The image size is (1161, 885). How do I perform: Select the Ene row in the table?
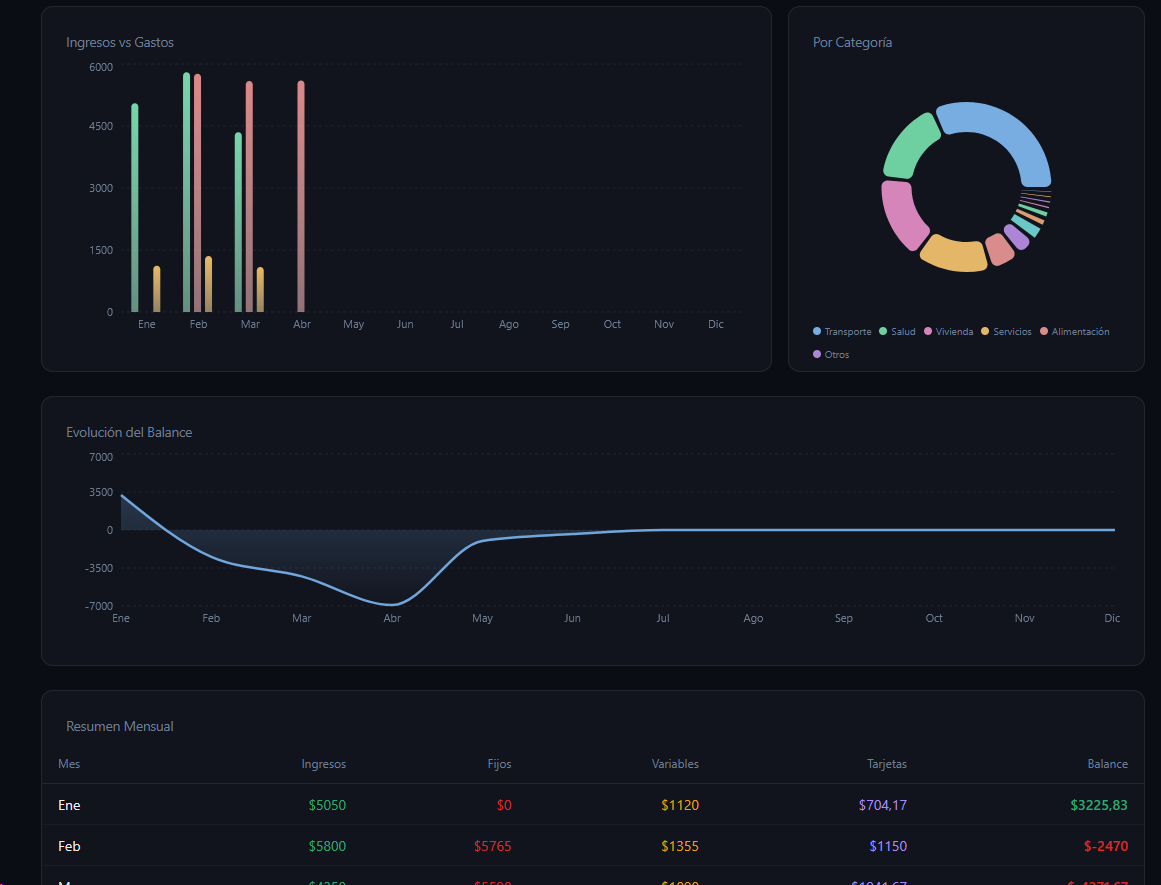point(593,805)
